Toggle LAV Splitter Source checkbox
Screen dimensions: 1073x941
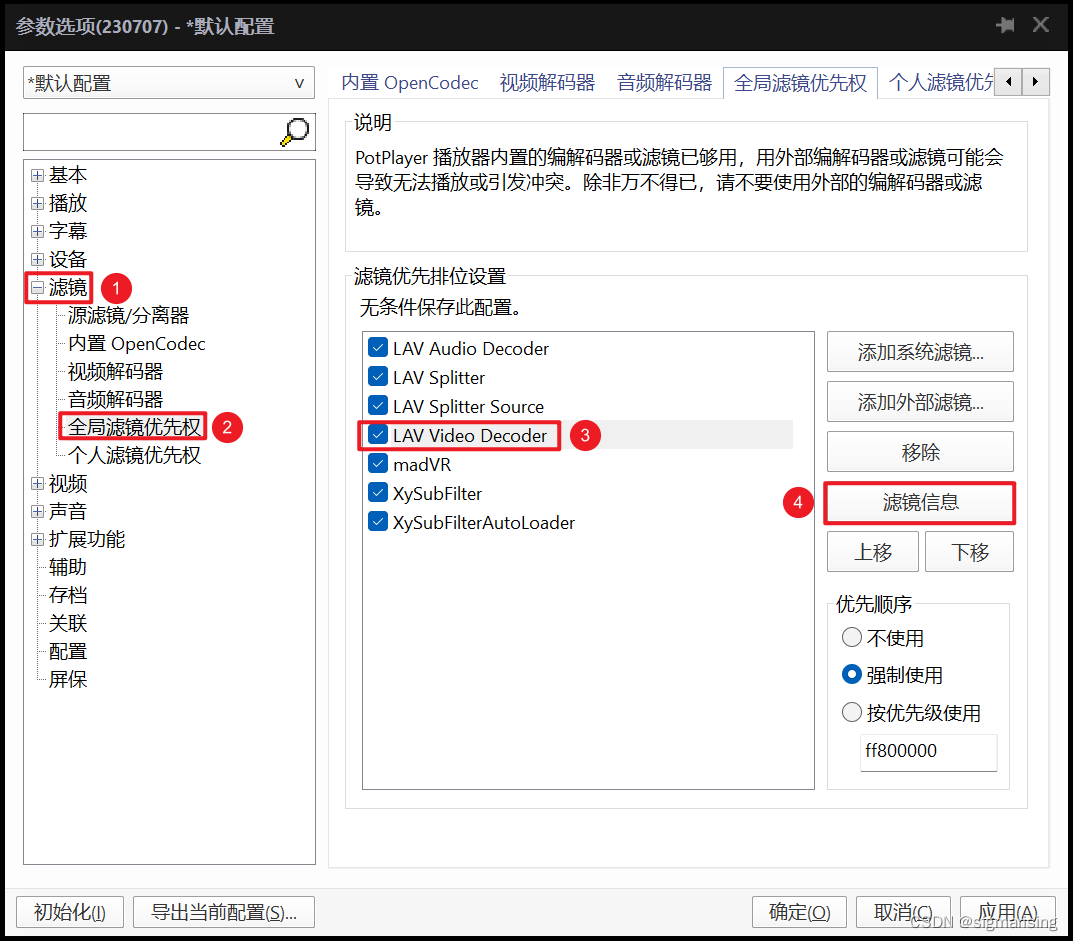(x=378, y=405)
